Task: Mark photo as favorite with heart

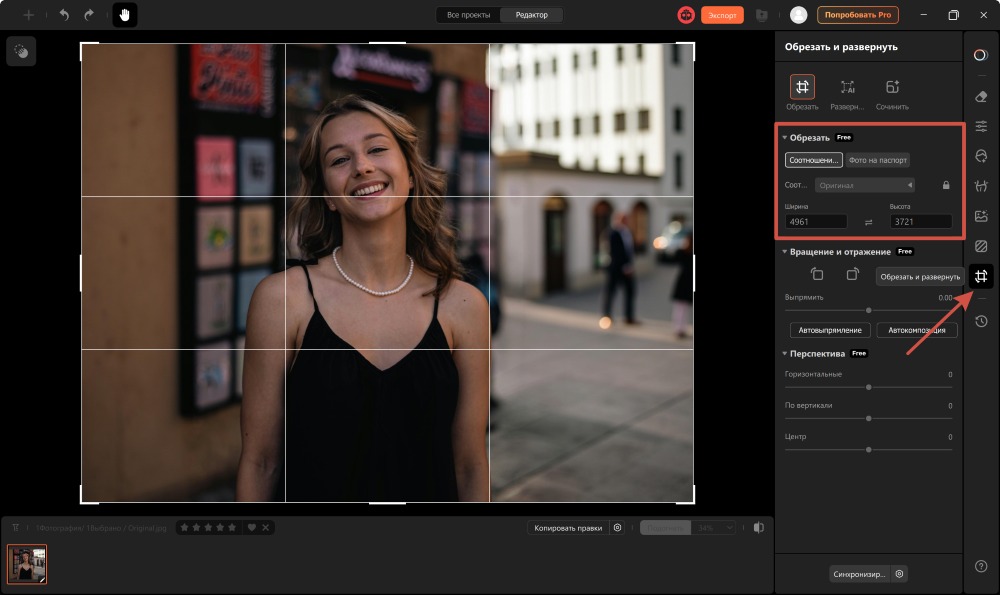Action: pos(252,527)
